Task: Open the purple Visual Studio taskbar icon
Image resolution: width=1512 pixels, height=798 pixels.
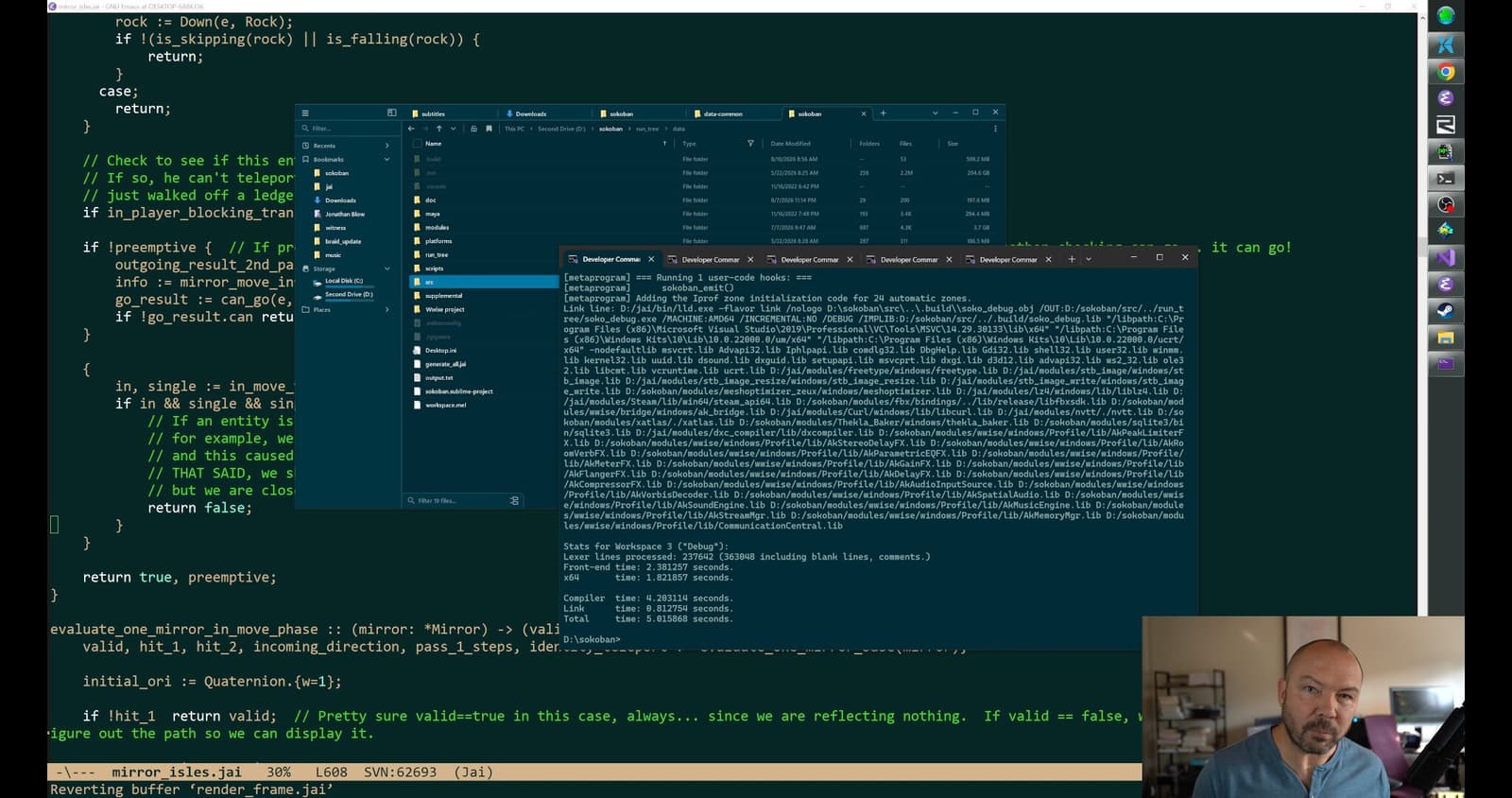Action: [1446, 257]
